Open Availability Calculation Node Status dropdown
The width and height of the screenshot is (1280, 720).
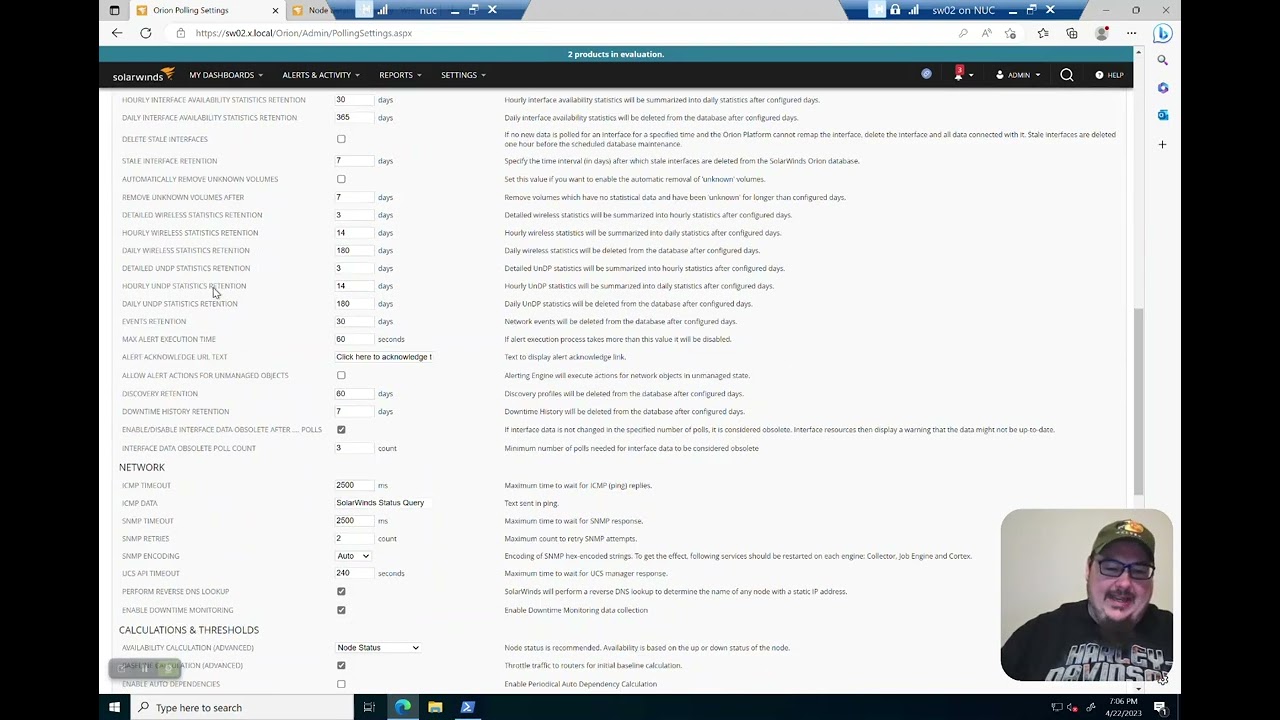[x=378, y=648]
